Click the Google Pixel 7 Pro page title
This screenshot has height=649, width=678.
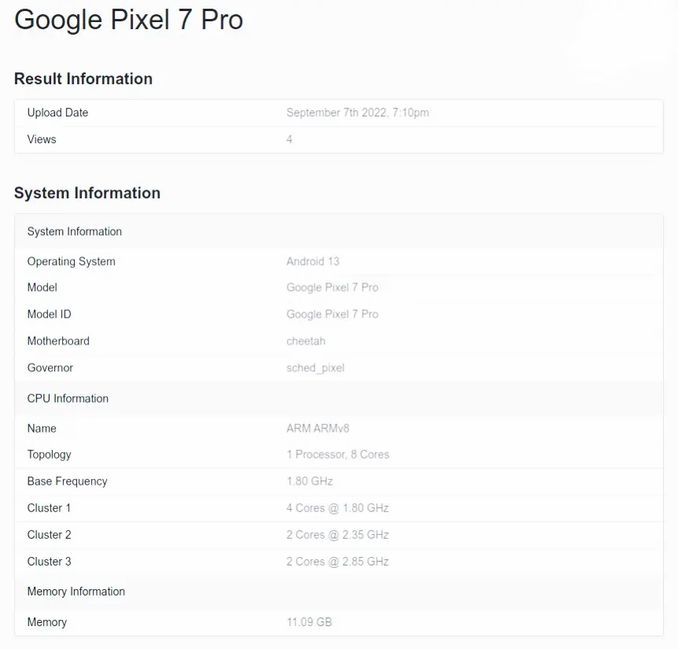click(129, 20)
